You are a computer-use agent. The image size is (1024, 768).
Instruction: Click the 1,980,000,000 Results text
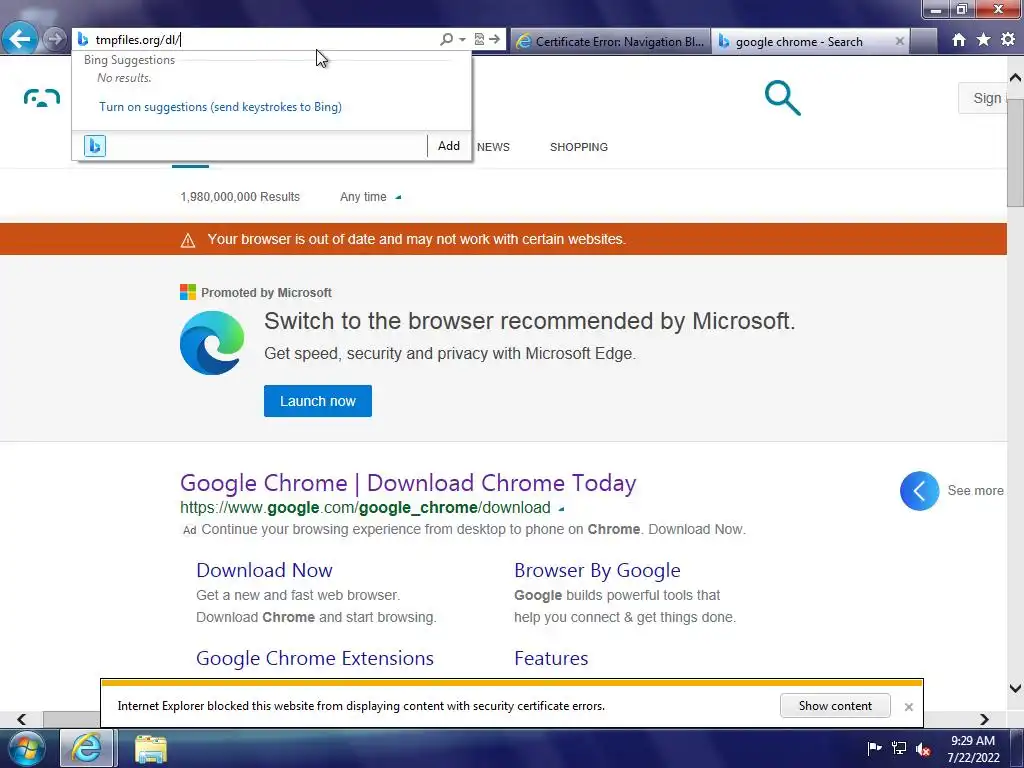tap(240, 197)
